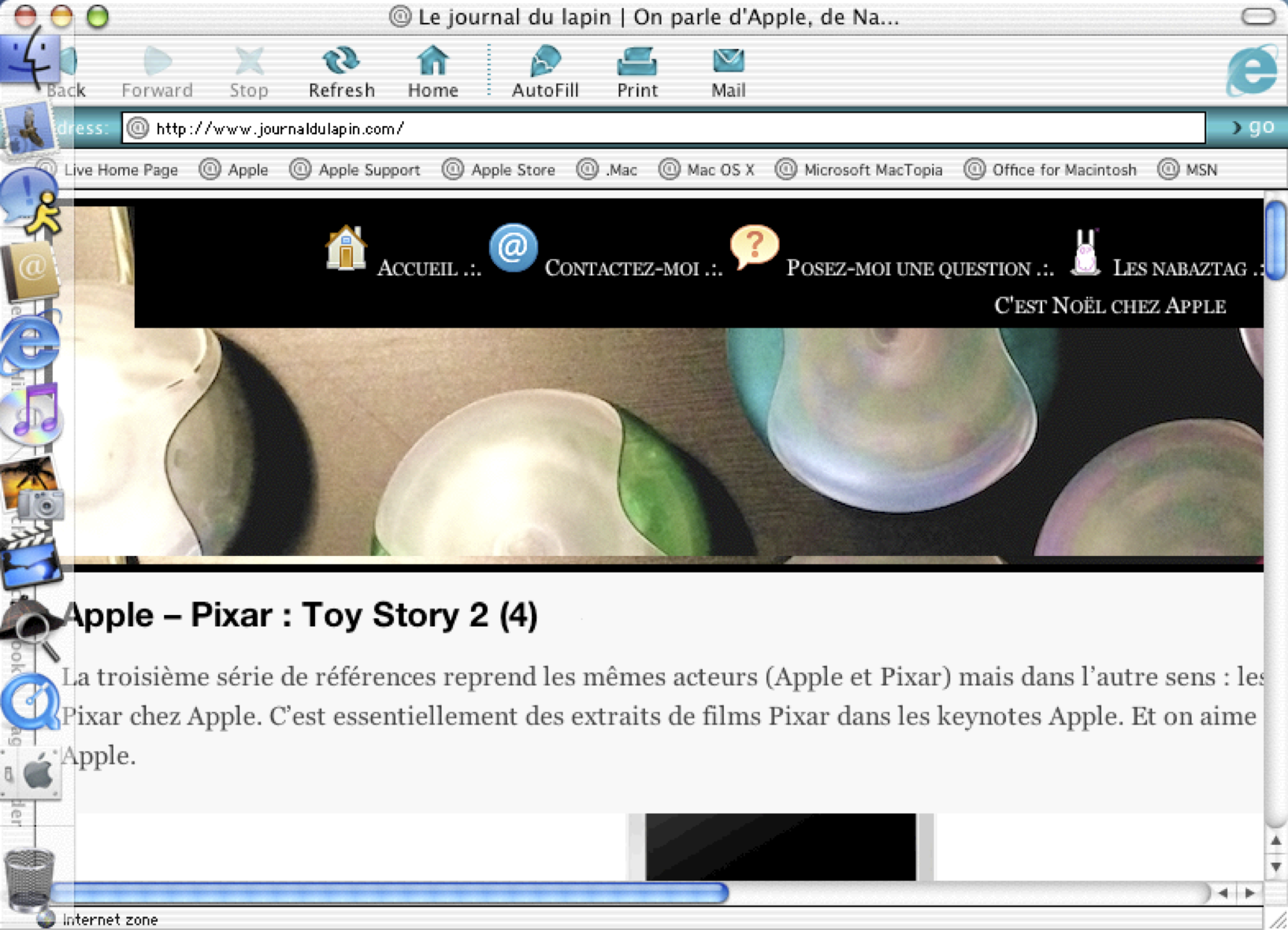Open article Apple – Pixar : Toy Story 2
1288x930 pixels.
301,615
